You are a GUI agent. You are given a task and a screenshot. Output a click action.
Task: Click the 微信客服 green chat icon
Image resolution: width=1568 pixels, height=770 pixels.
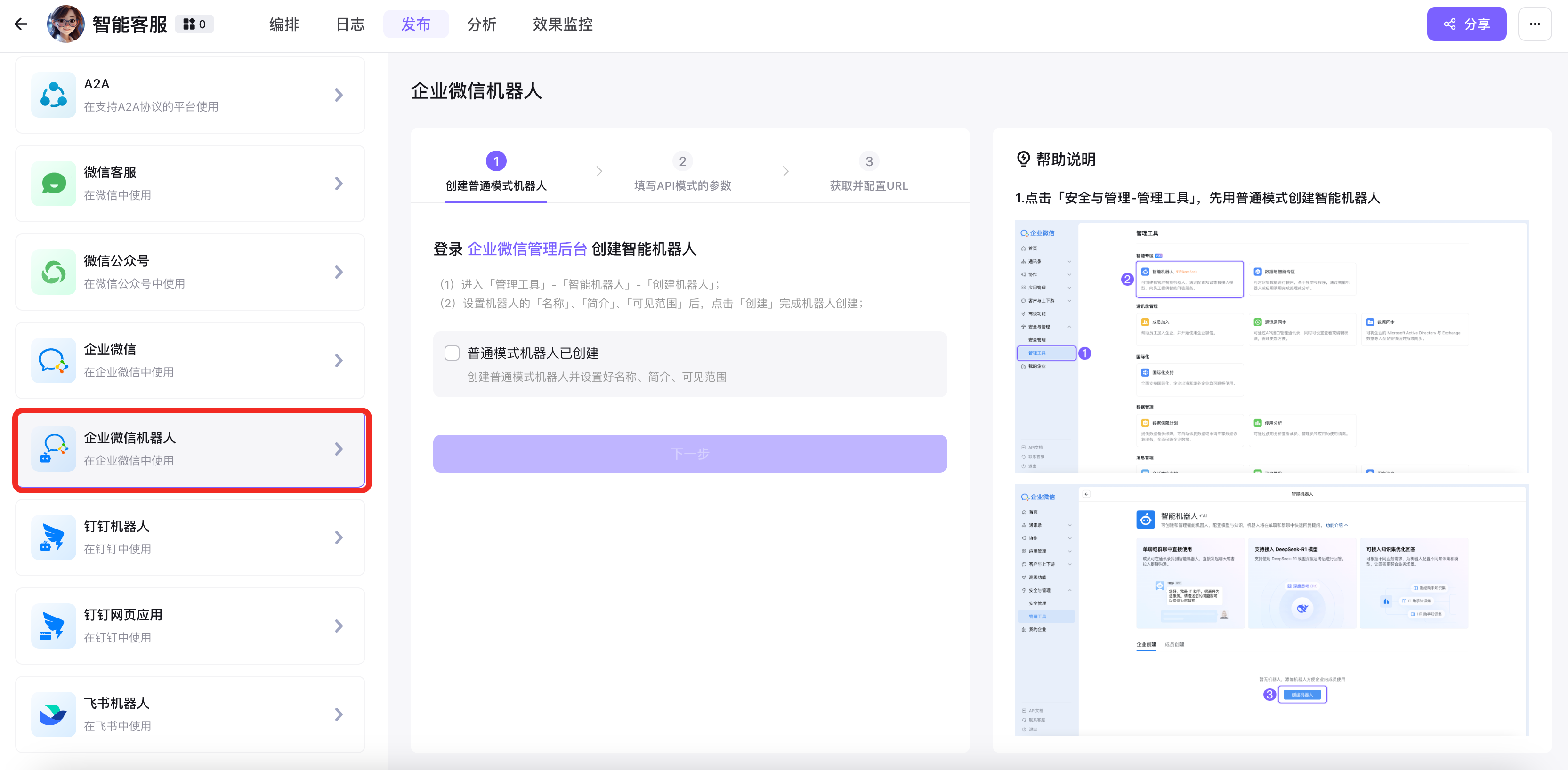click(x=54, y=184)
